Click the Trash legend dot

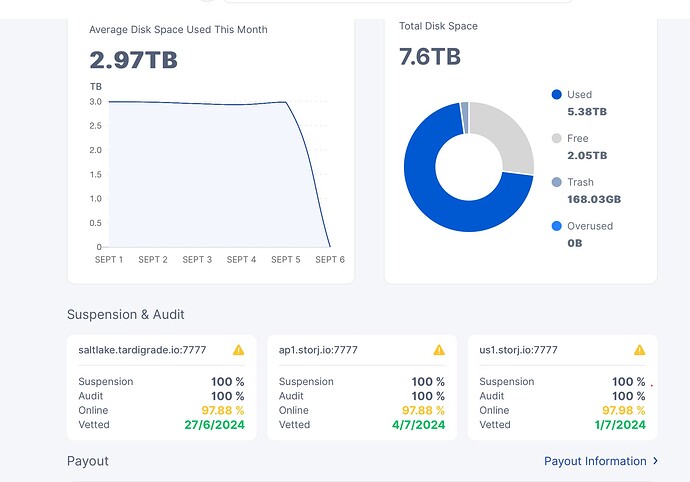click(556, 182)
